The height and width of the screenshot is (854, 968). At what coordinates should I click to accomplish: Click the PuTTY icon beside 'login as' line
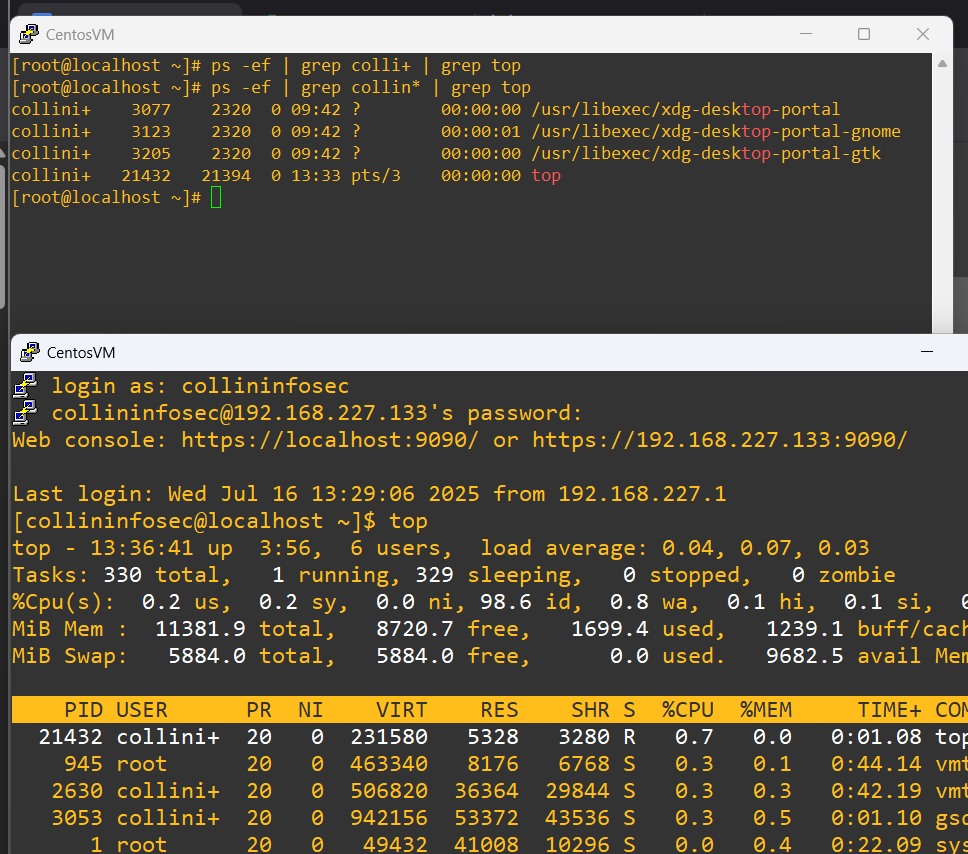tap(25, 385)
